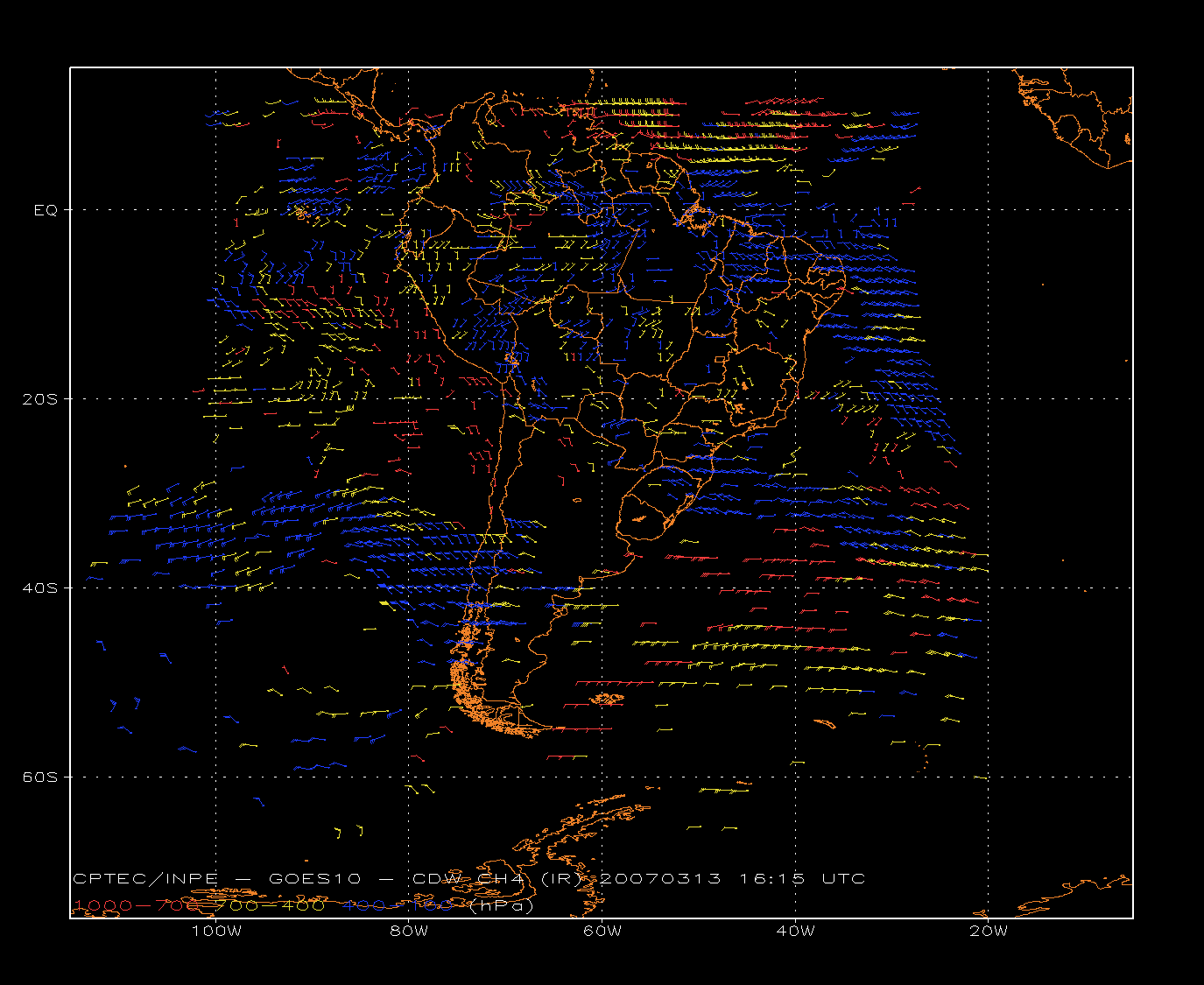The width and height of the screenshot is (1204, 985).
Task: Click the (hPa) unit label
Action: click(502, 905)
